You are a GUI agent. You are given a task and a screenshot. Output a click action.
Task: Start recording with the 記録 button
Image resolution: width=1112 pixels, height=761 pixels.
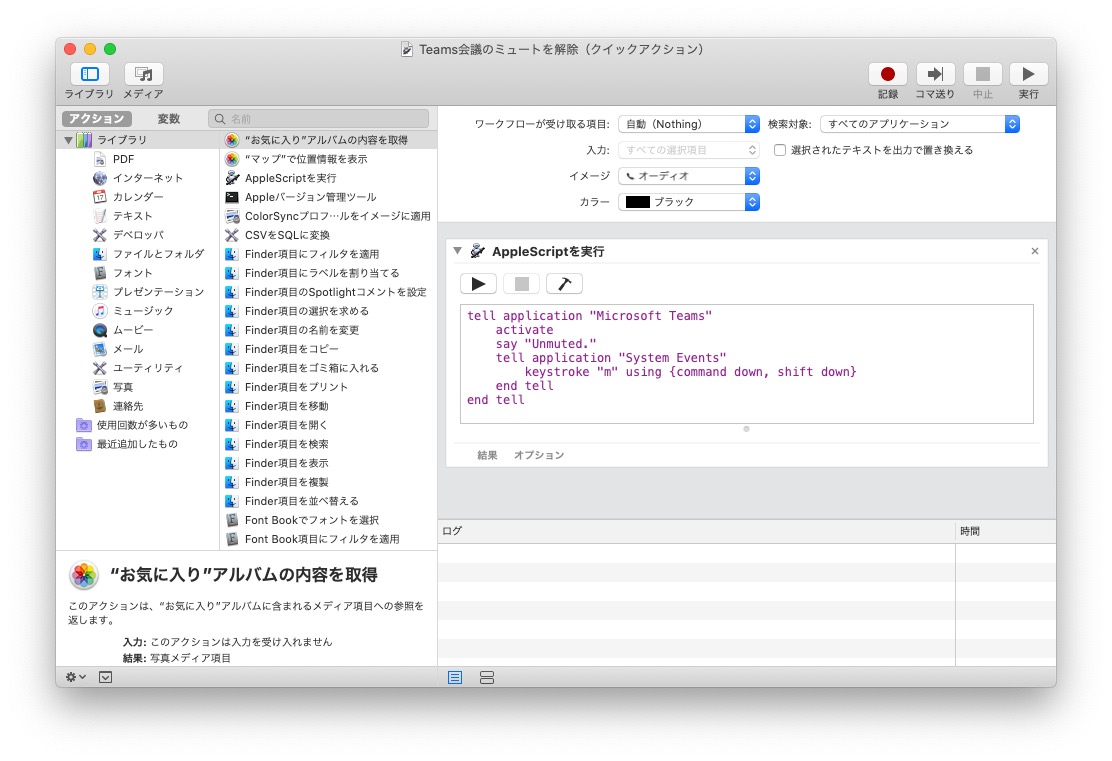[x=887, y=74]
